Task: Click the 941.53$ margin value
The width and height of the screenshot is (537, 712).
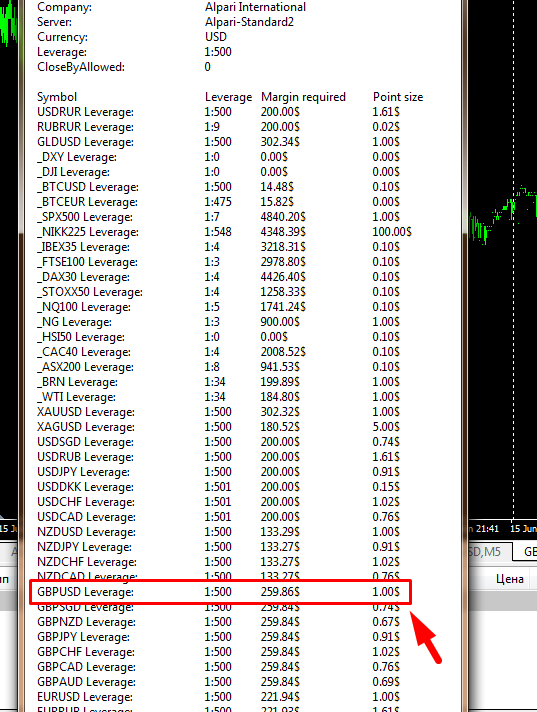Action: (x=280, y=367)
